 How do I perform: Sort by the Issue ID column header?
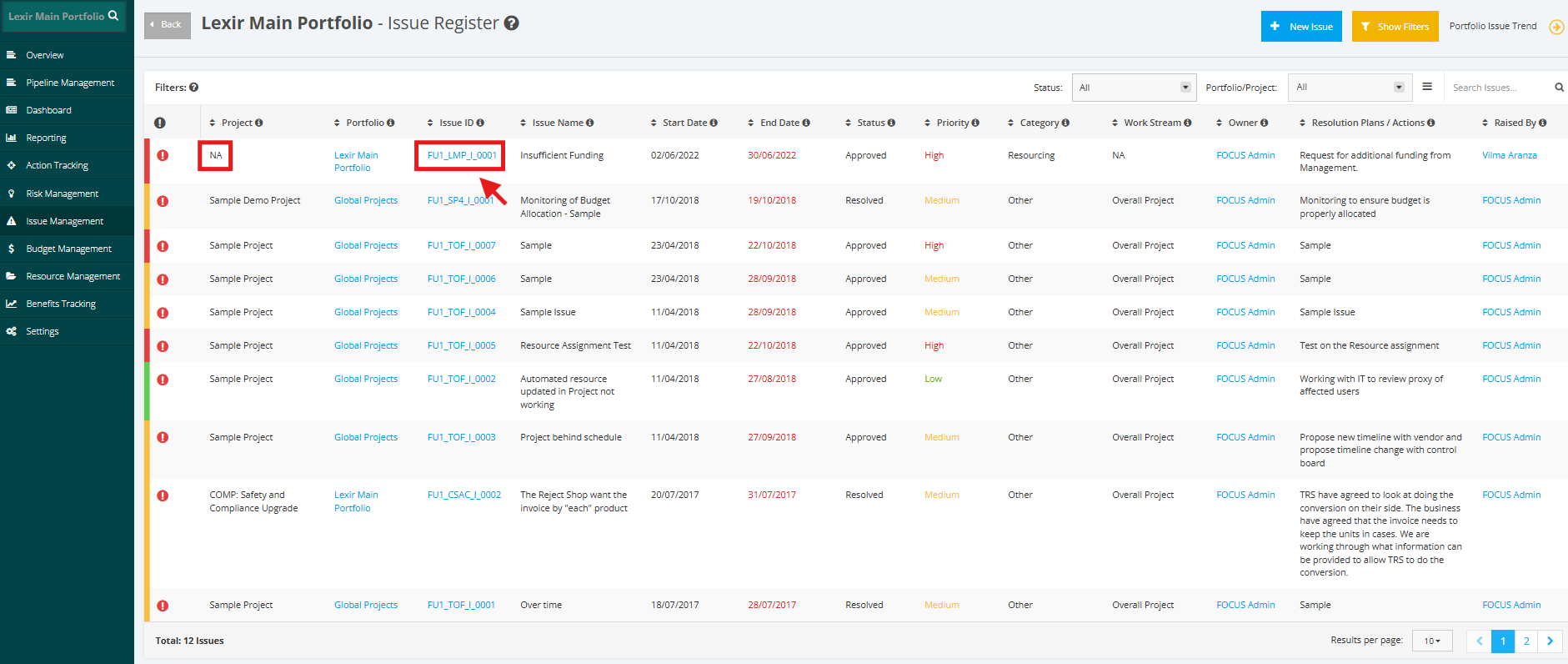(455, 123)
